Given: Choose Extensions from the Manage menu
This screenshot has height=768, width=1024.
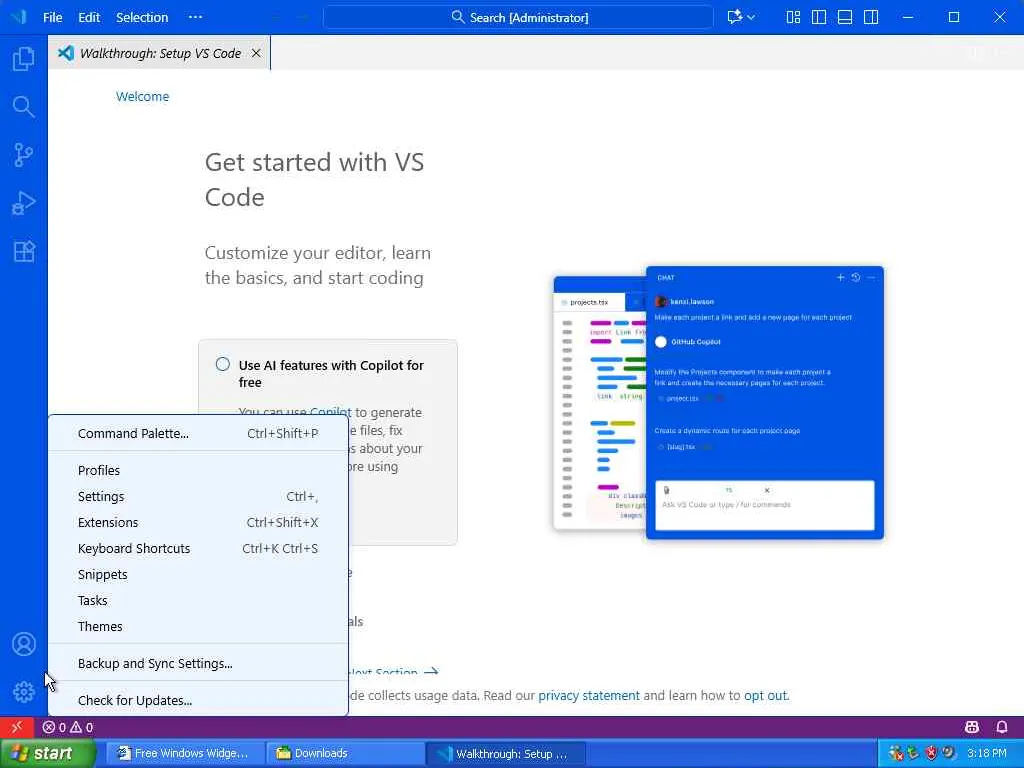Looking at the screenshot, I should [198, 522].
